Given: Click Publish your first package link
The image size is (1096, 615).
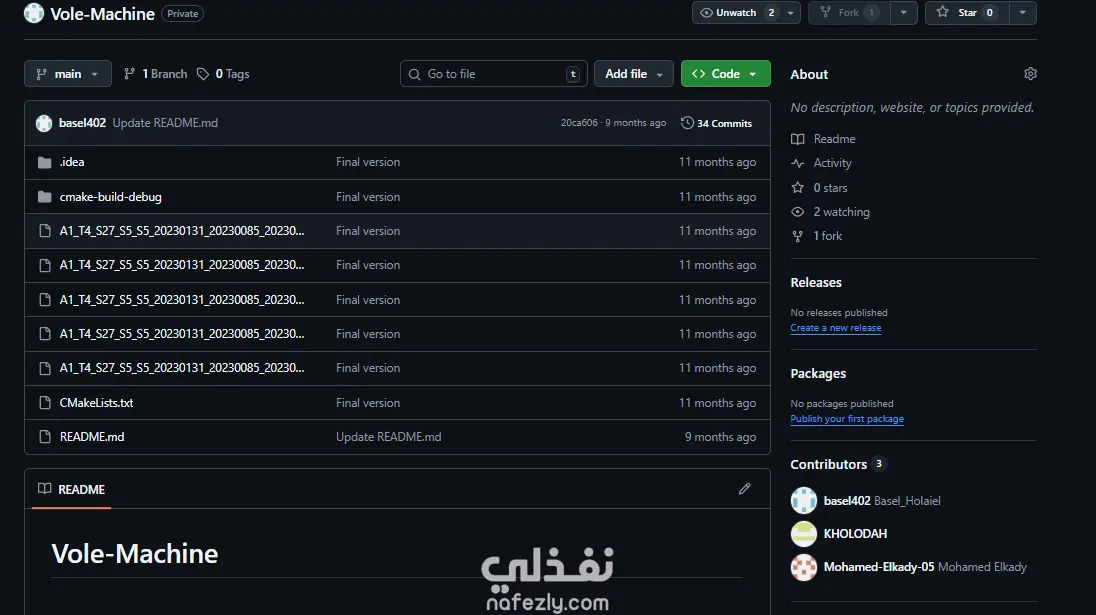Looking at the screenshot, I should 846,419.
